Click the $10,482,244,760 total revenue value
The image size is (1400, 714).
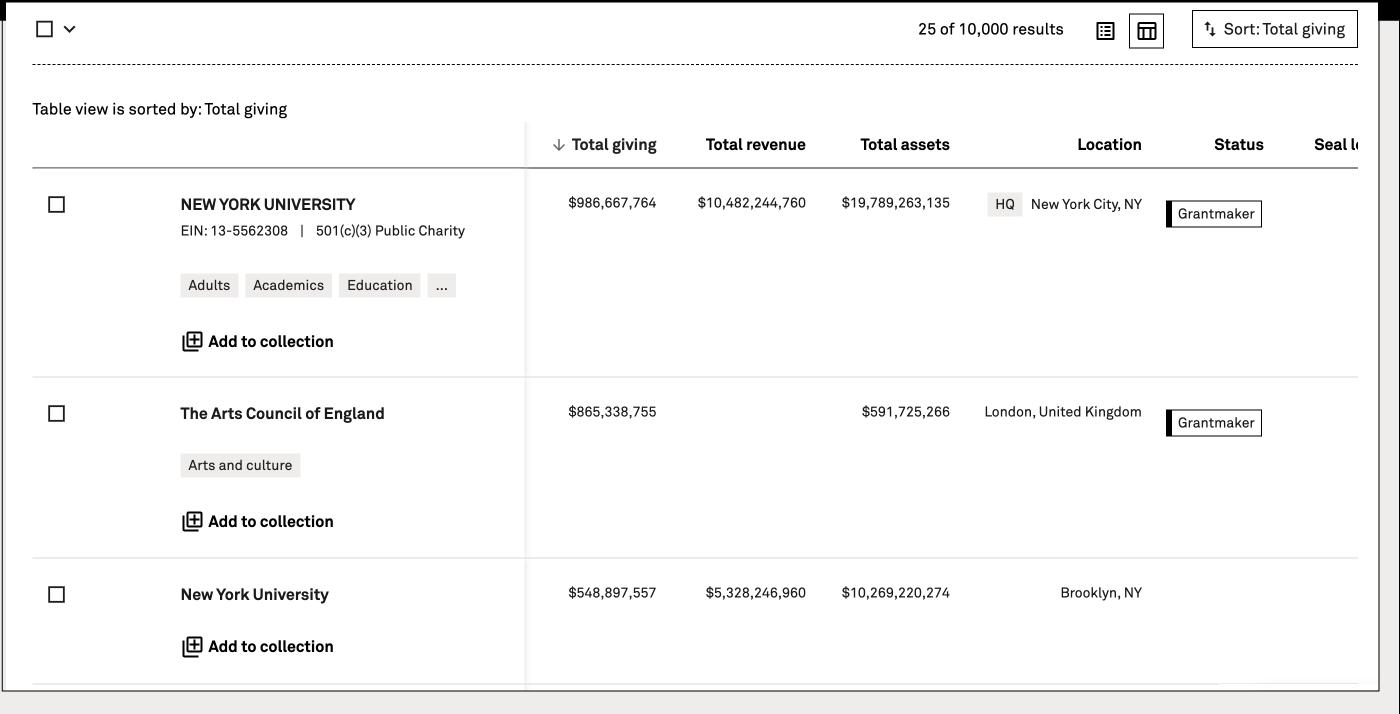pyautogui.click(x=752, y=203)
